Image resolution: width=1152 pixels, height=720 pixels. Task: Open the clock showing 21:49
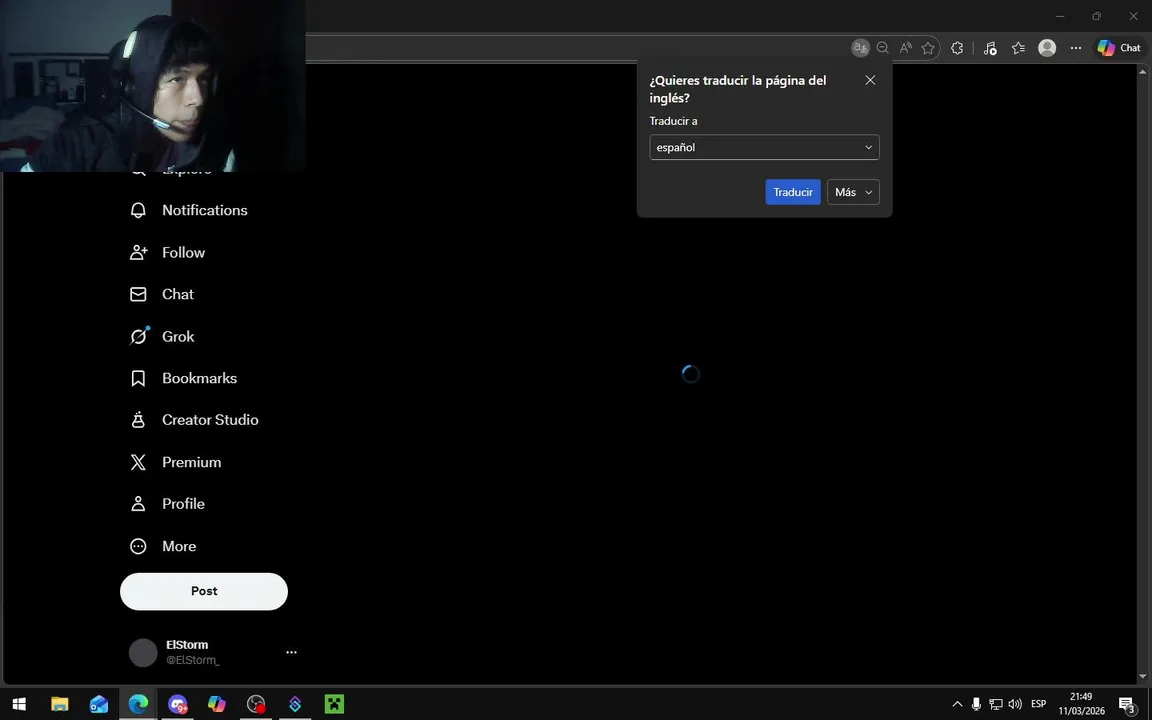click(1081, 704)
